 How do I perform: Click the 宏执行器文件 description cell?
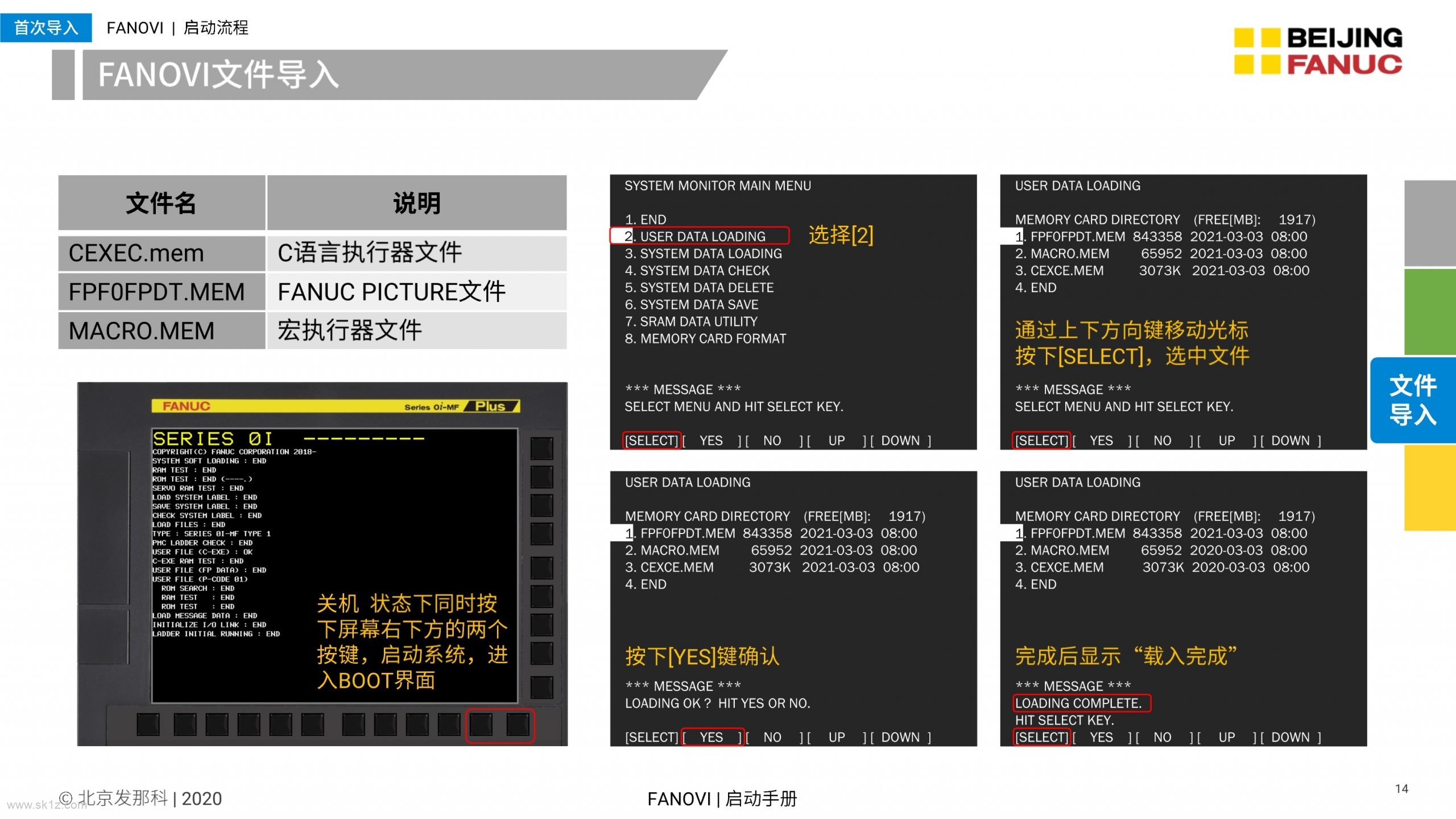417,330
